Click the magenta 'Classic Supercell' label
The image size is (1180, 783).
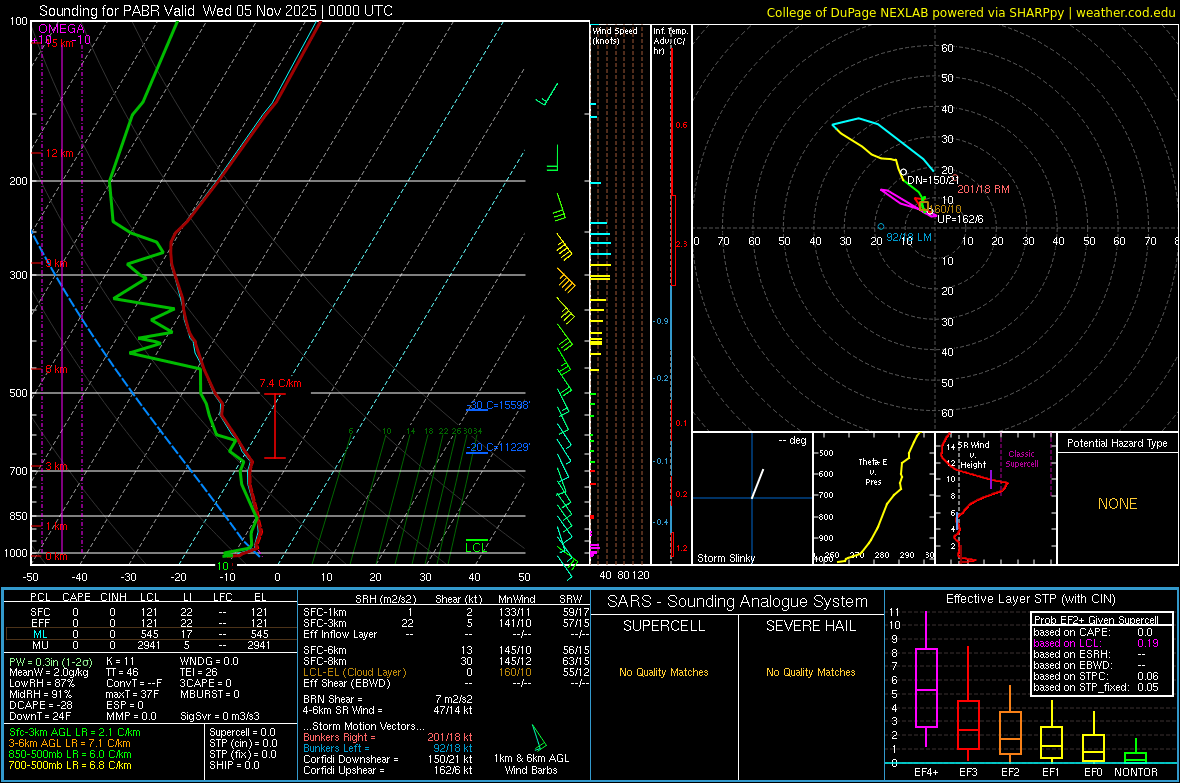(1021, 459)
